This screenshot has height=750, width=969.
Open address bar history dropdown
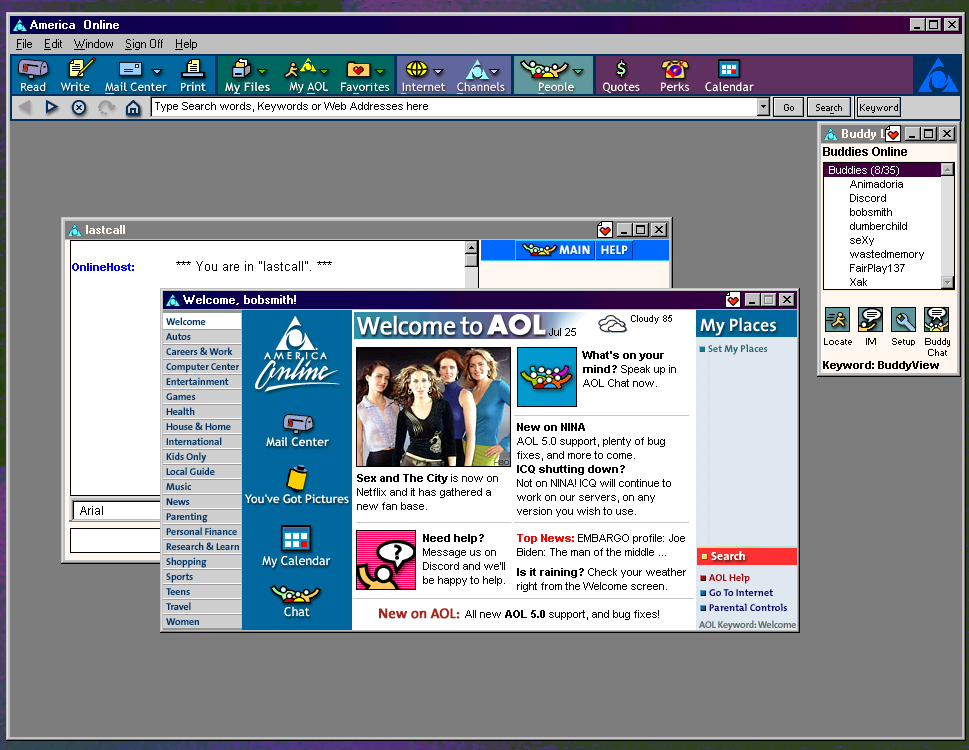(763, 107)
